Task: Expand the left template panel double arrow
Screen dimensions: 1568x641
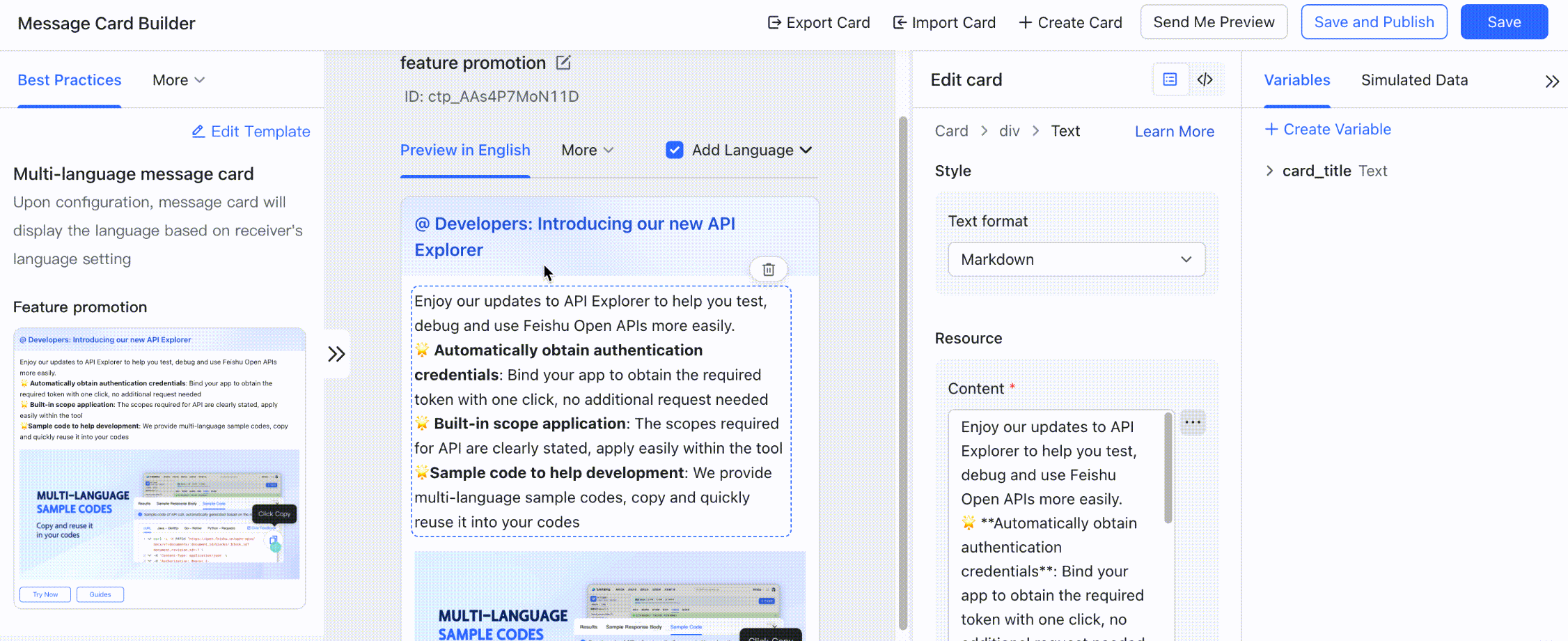Action: click(x=336, y=354)
